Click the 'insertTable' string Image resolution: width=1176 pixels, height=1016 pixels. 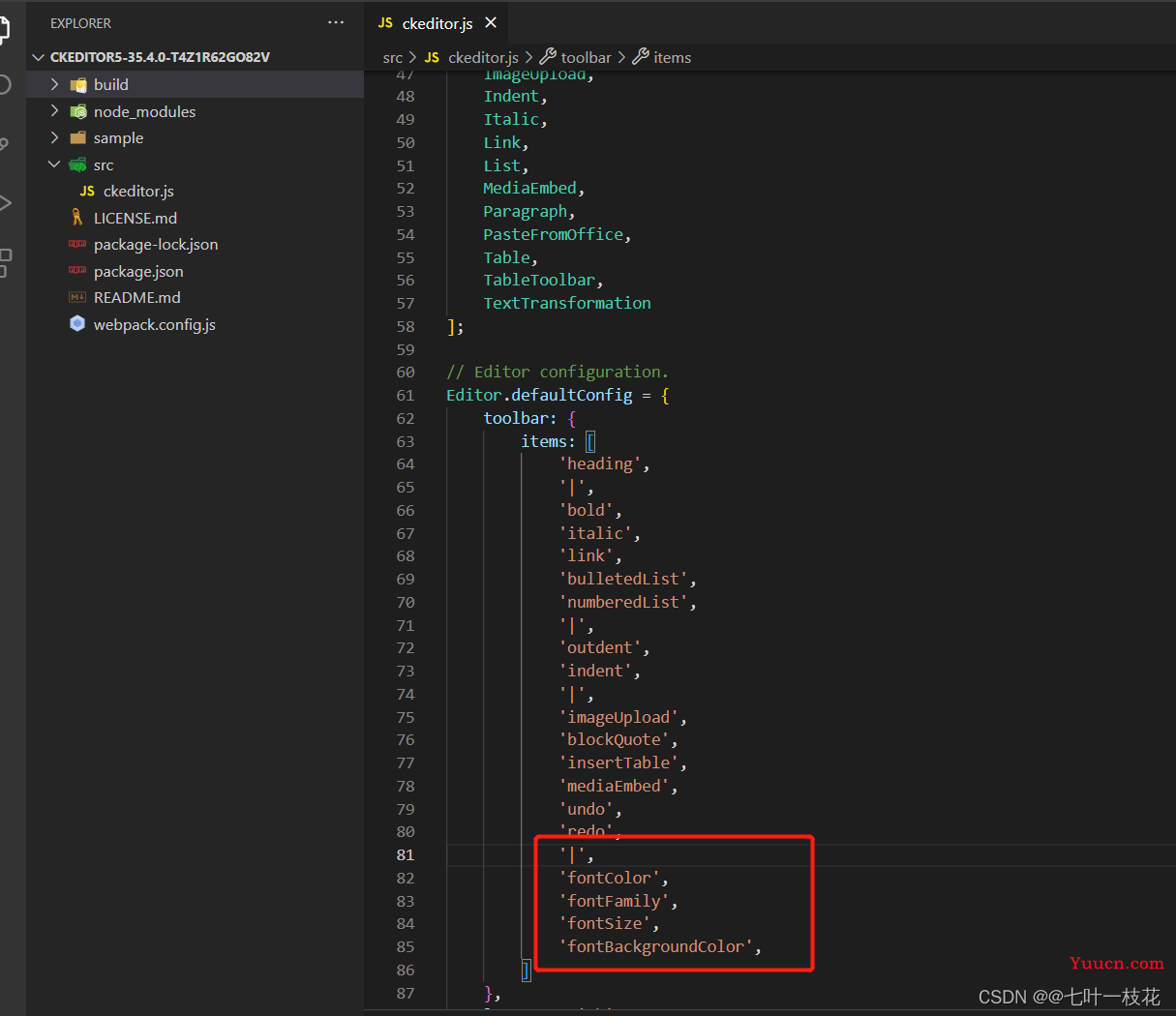click(618, 762)
